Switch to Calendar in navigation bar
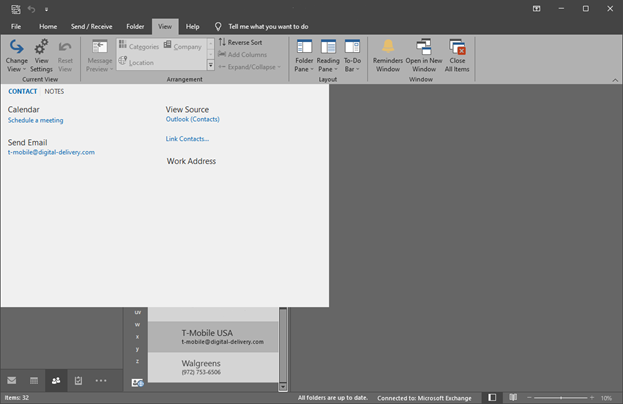The width and height of the screenshot is (623, 404). point(34,381)
